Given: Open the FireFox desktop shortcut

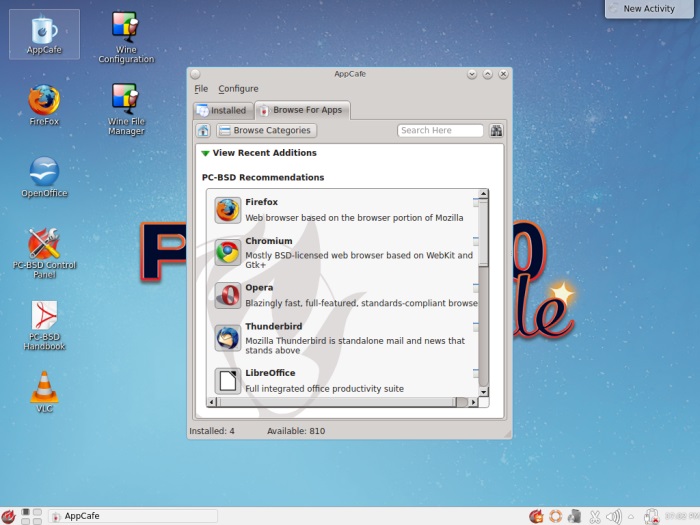Looking at the screenshot, I should [44, 106].
